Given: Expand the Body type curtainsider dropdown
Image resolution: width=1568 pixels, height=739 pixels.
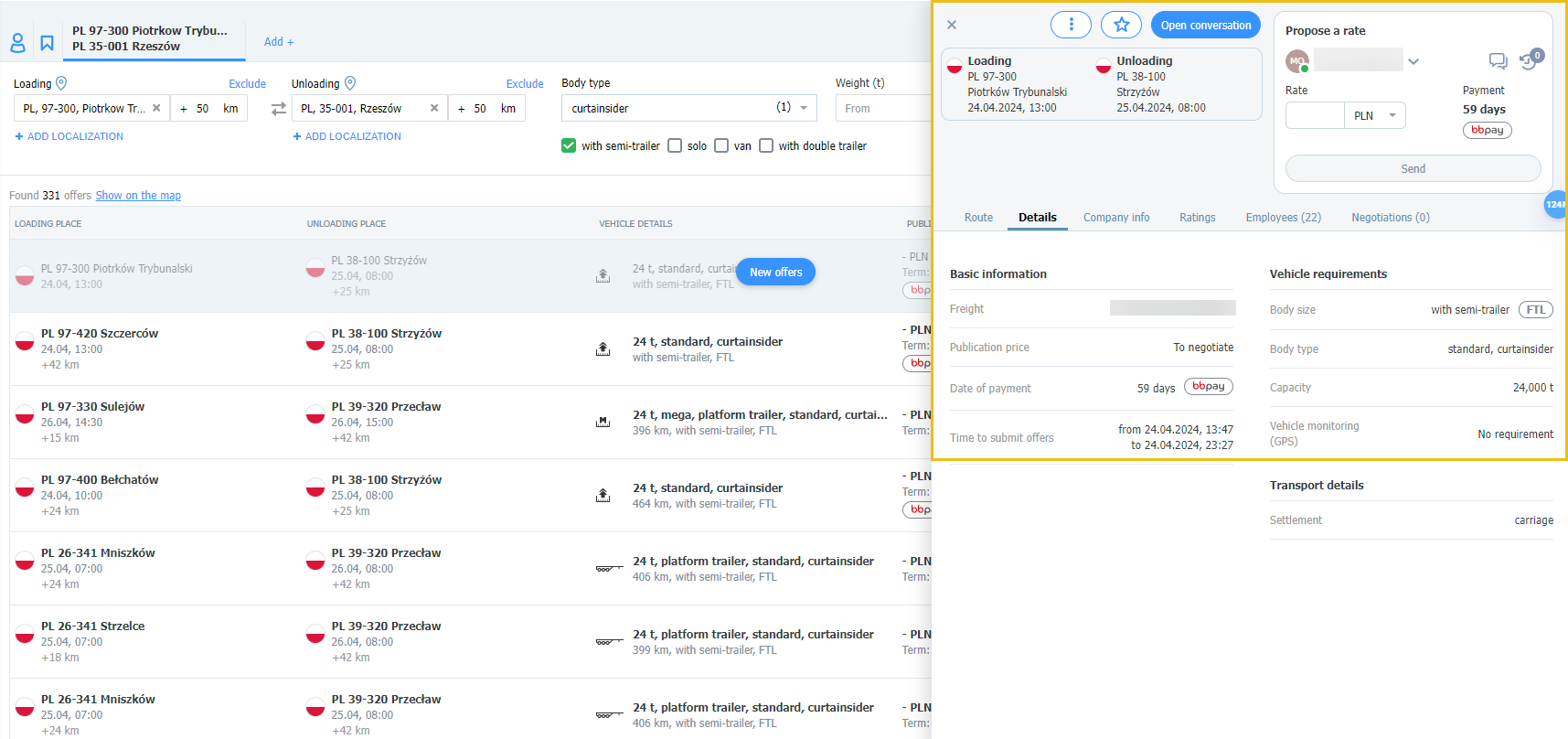Looking at the screenshot, I should (803, 108).
